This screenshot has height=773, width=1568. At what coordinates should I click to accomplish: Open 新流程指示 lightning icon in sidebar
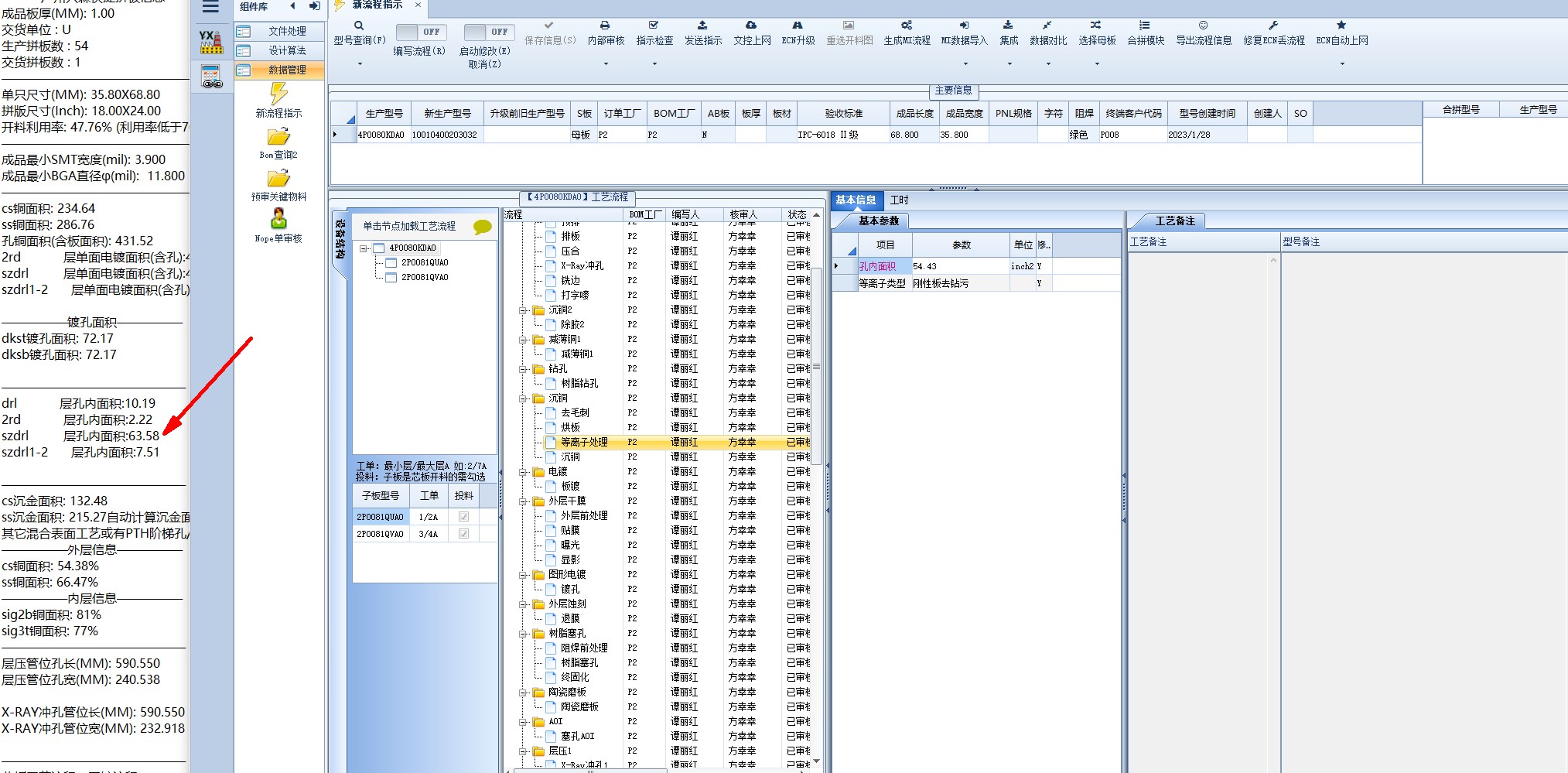(278, 94)
